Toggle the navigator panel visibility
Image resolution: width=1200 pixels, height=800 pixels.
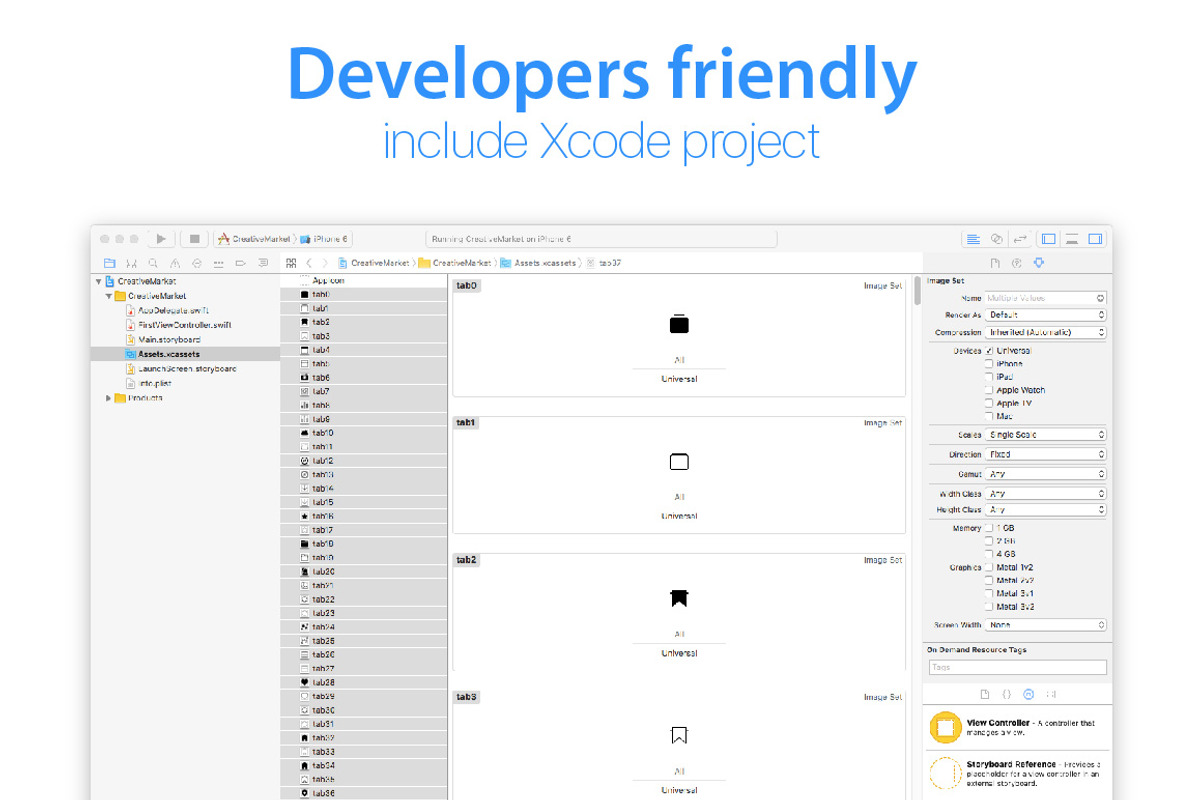click(1049, 239)
